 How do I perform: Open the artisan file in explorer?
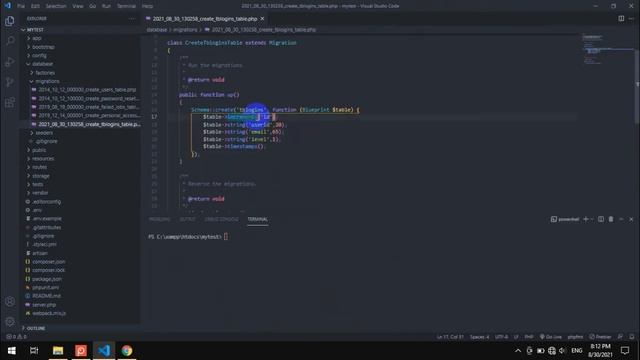click(x=80, y=253)
